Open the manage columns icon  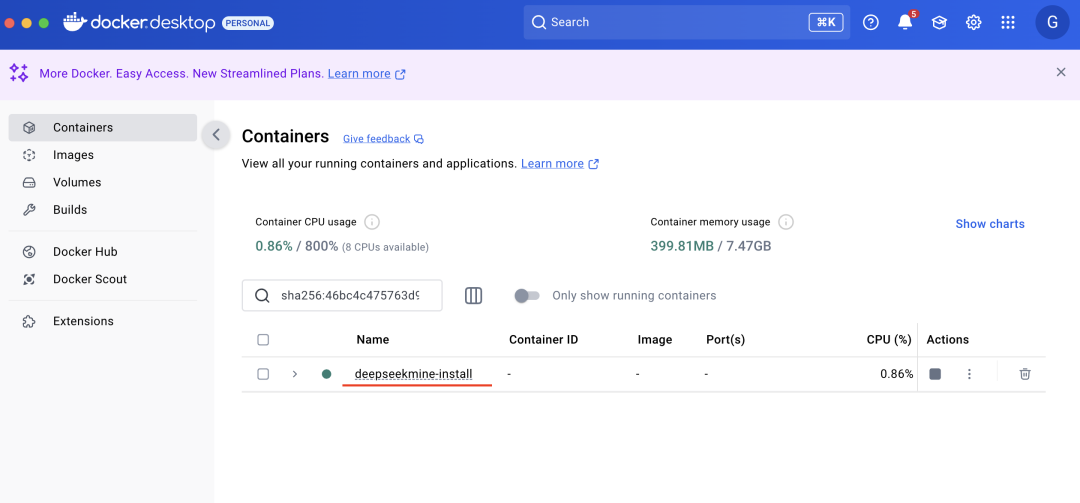tap(473, 296)
